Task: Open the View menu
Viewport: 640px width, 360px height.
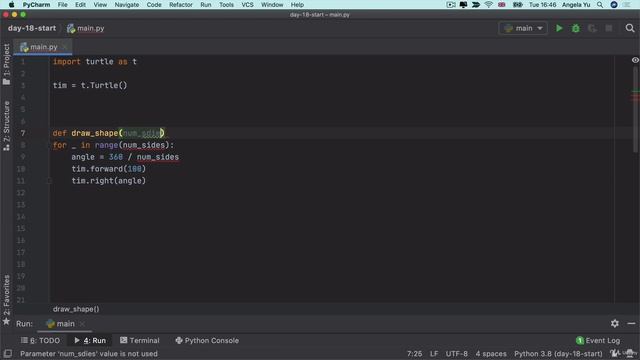Action: (x=100, y=4)
